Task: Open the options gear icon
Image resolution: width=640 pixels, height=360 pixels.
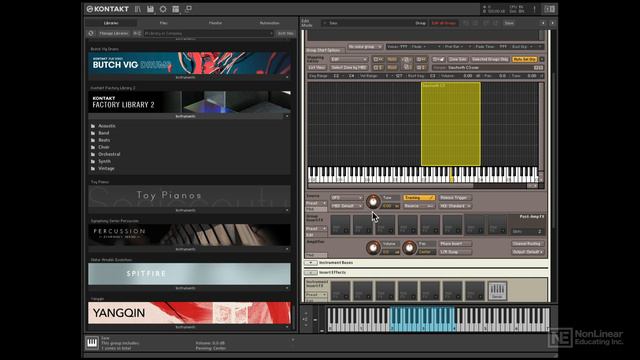Action: point(163,9)
